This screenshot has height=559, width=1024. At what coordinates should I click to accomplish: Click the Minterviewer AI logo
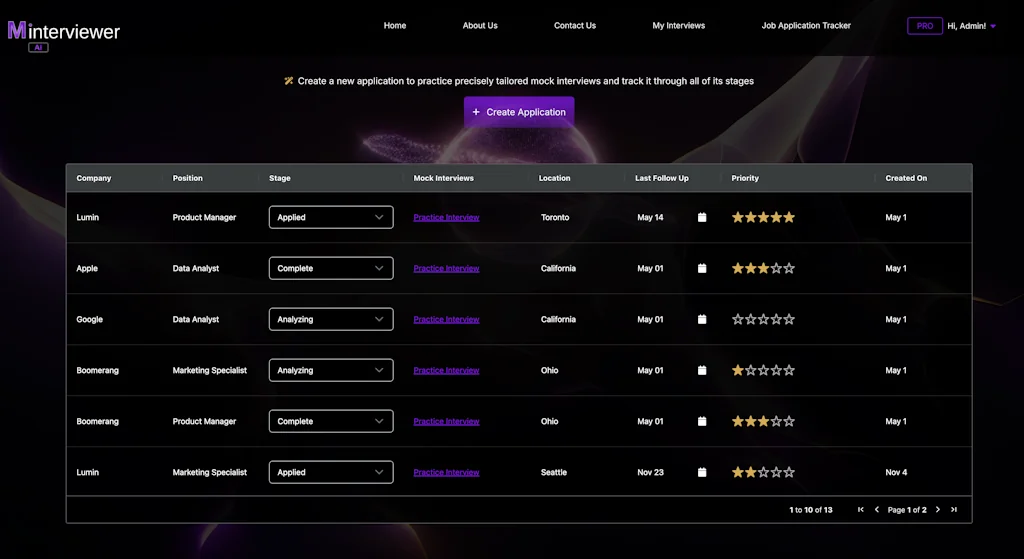pos(63,35)
